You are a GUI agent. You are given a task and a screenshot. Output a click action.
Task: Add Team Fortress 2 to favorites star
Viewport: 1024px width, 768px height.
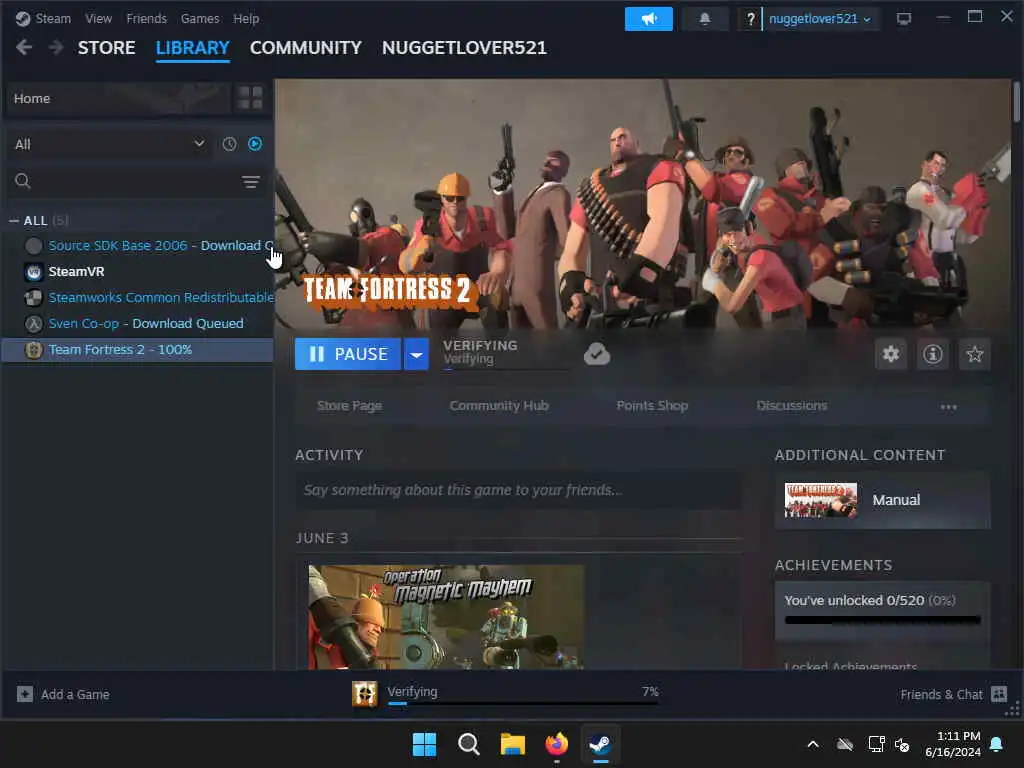point(974,354)
